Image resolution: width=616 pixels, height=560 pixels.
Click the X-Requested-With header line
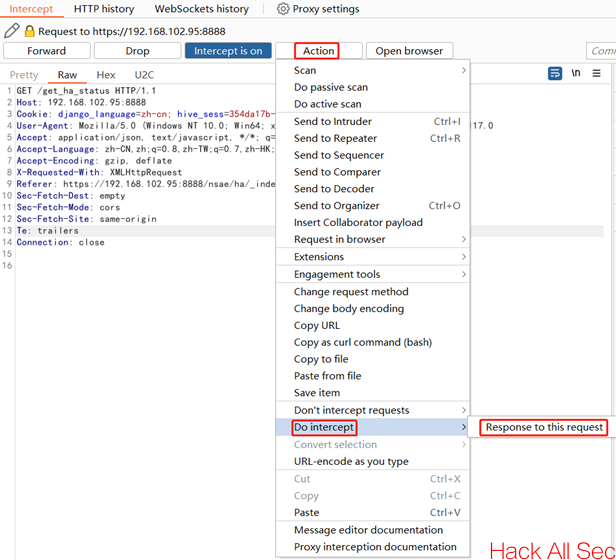(99, 173)
